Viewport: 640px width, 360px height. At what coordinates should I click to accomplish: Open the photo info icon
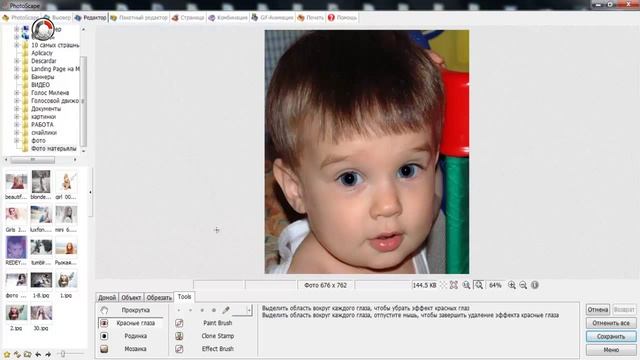pos(535,285)
